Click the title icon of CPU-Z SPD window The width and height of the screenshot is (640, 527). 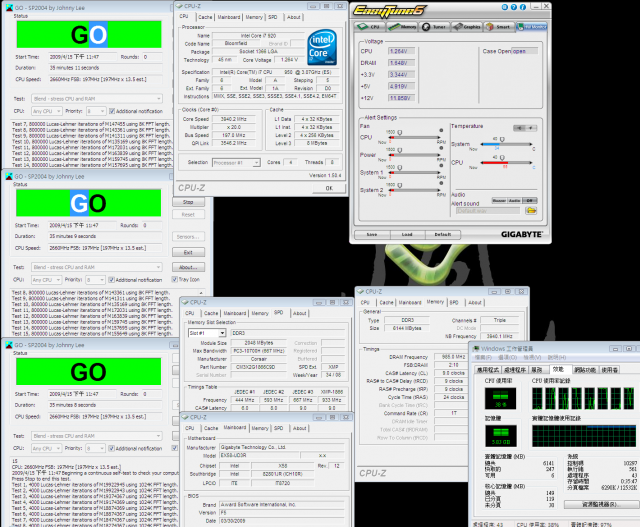[x=185, y=302]
